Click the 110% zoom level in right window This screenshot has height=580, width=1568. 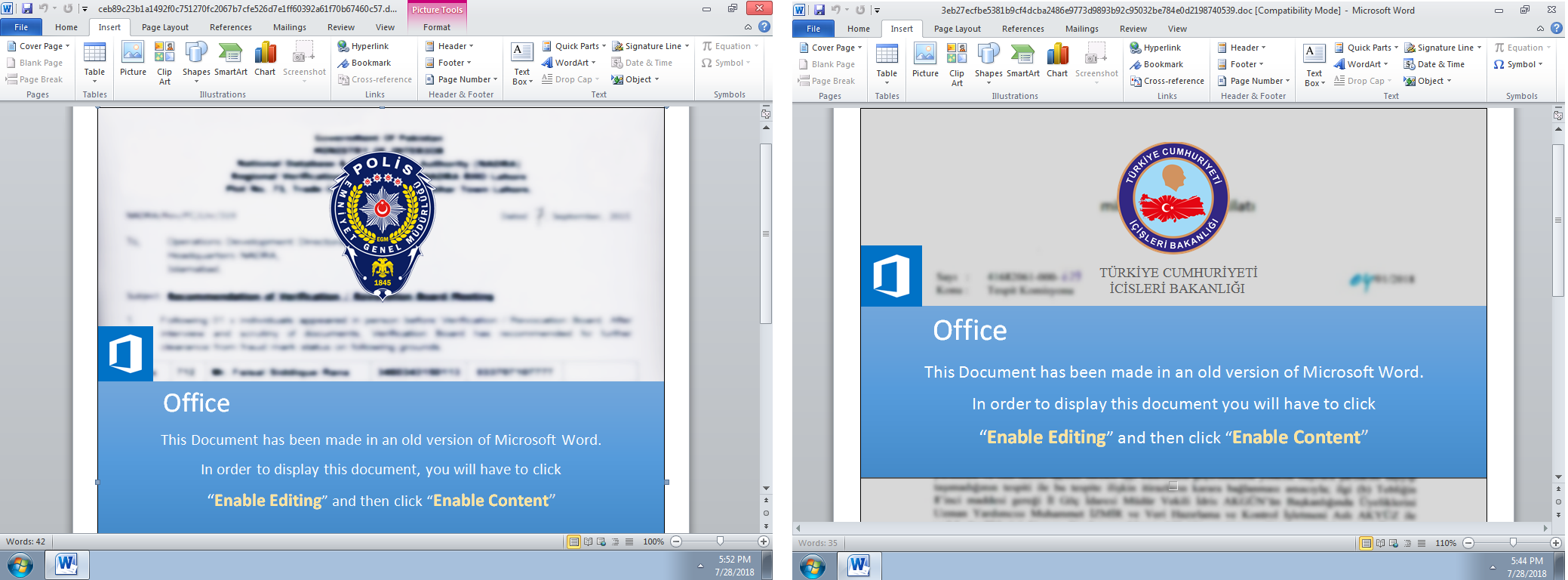coord(1446,543)
